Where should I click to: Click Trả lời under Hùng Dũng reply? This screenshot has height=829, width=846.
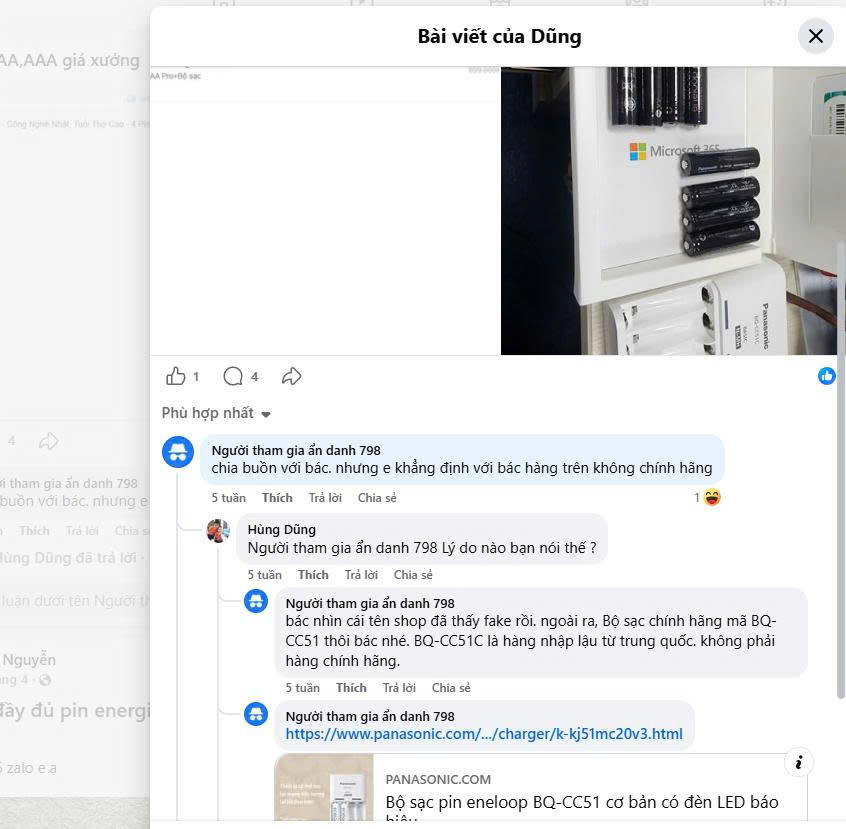[x=361, y=575]
